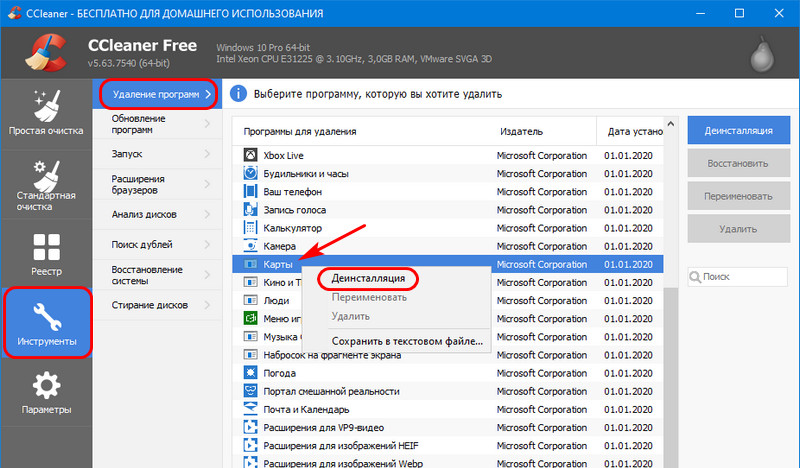Image resolution: width=800 pixels, height=468 pixels.
Task: Choose Удалить in the context menu
Action: tap(351, 316)
